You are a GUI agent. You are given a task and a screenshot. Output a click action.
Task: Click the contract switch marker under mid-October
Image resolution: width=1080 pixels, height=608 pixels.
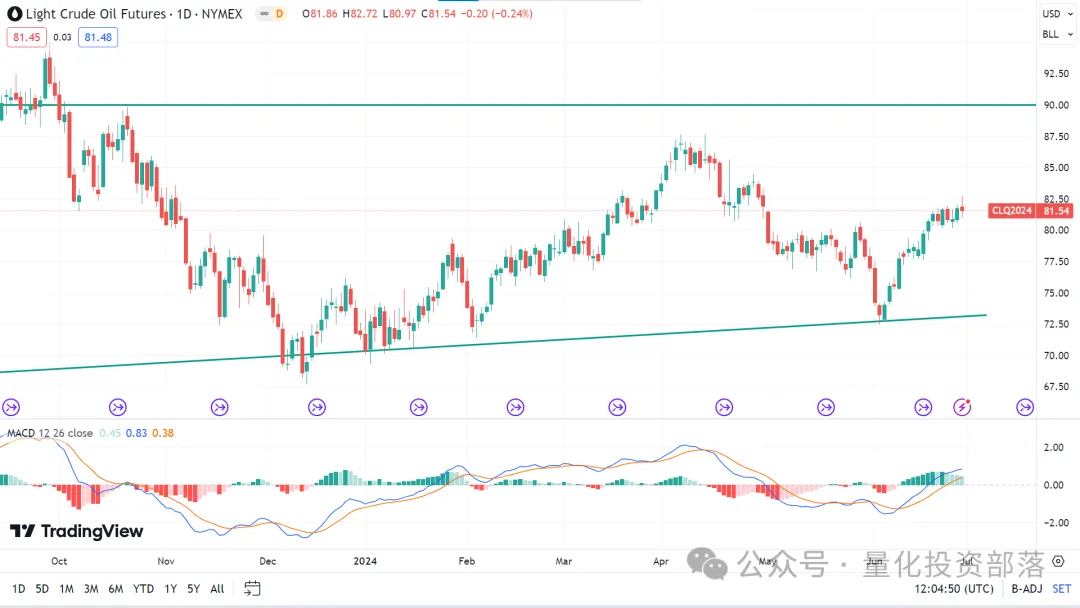tap(118, 407)
